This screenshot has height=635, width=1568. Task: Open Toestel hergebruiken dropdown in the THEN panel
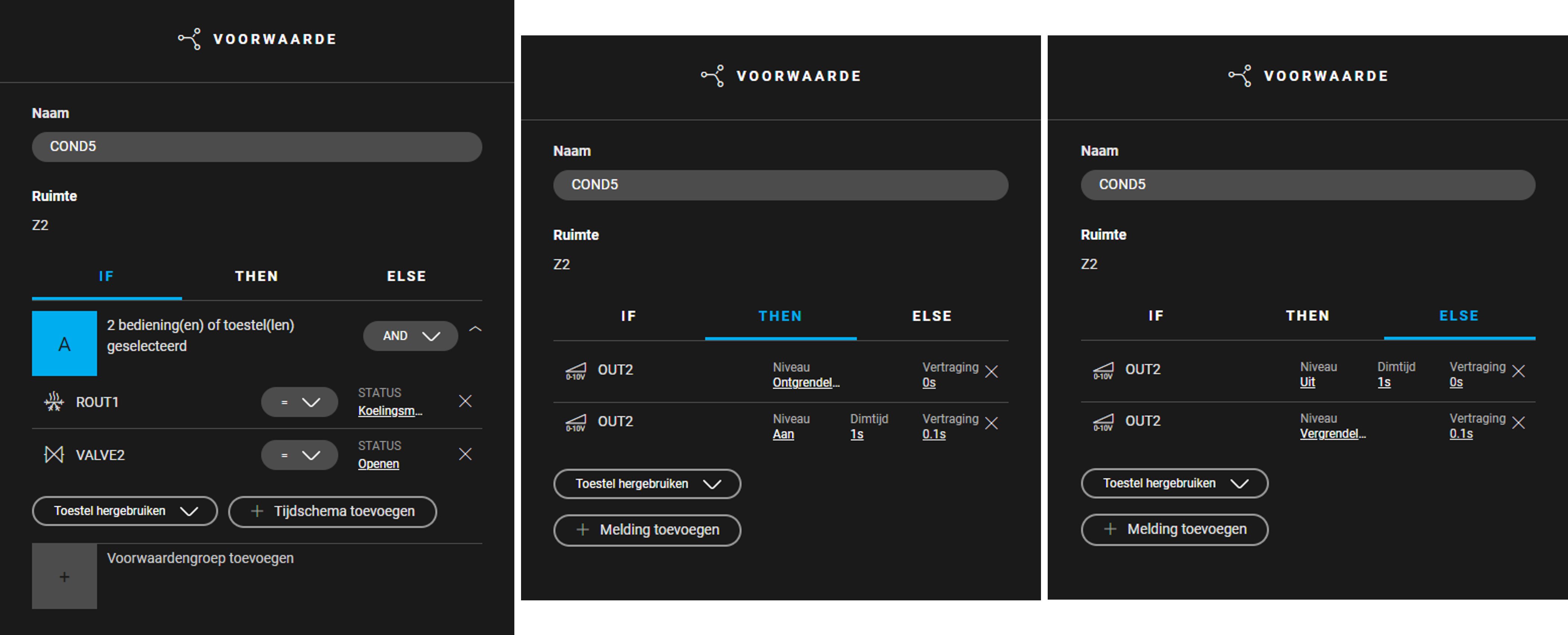(647, 484)
